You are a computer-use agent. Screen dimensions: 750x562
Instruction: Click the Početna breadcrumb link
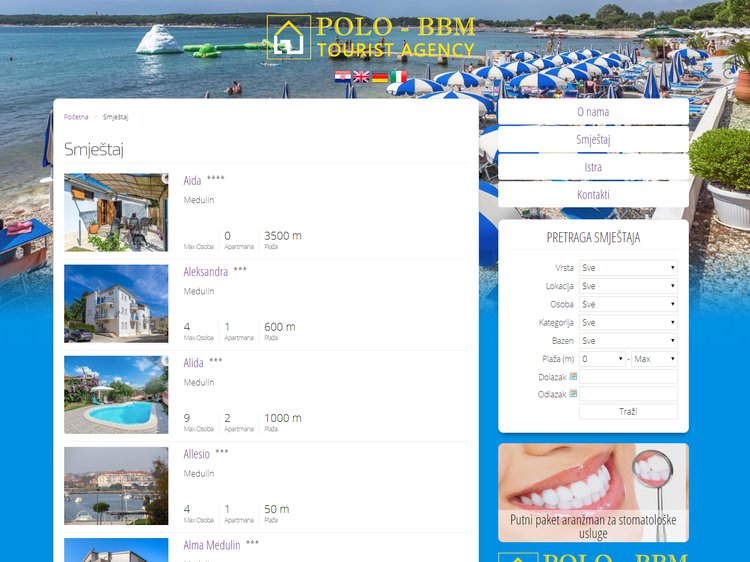point(76,117)
